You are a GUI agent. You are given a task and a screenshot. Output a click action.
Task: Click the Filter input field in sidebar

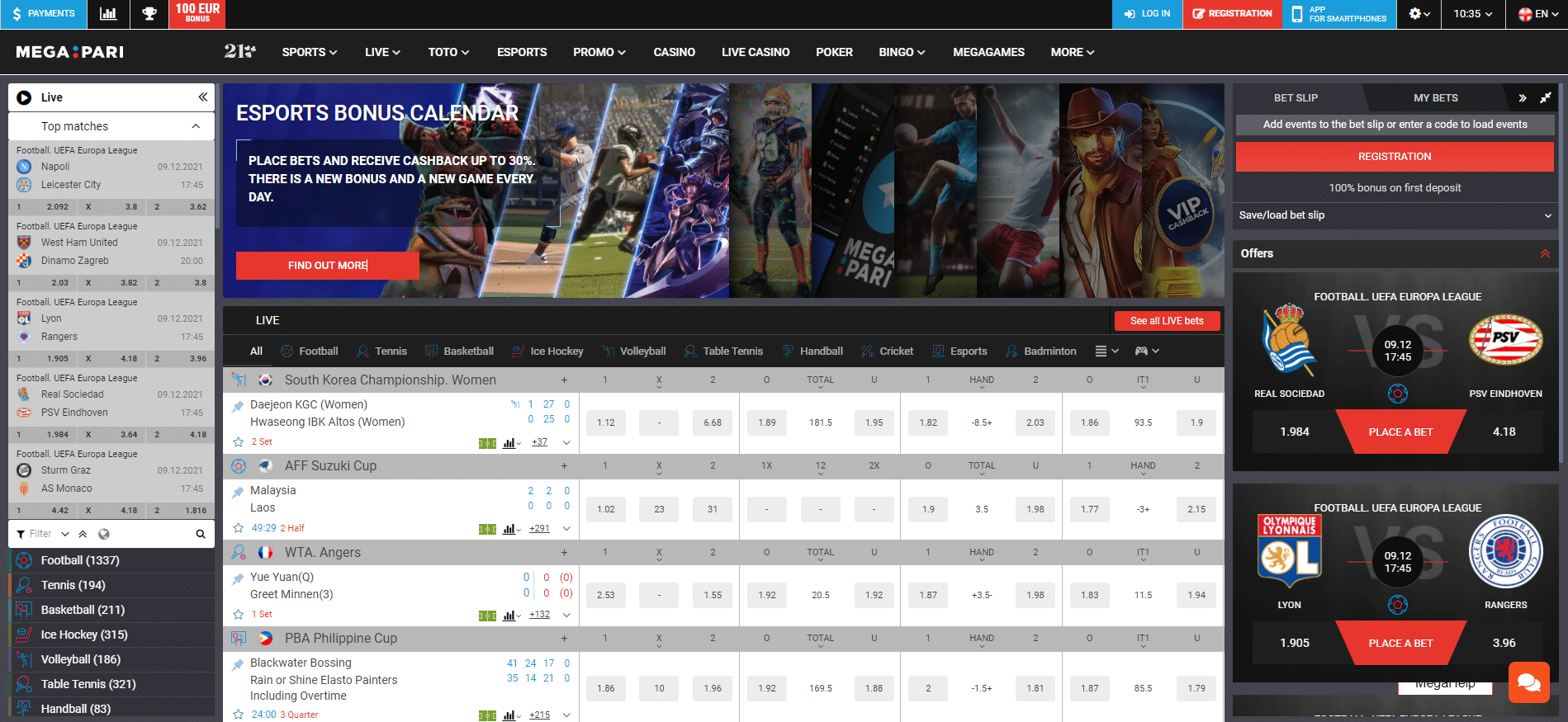40,534
